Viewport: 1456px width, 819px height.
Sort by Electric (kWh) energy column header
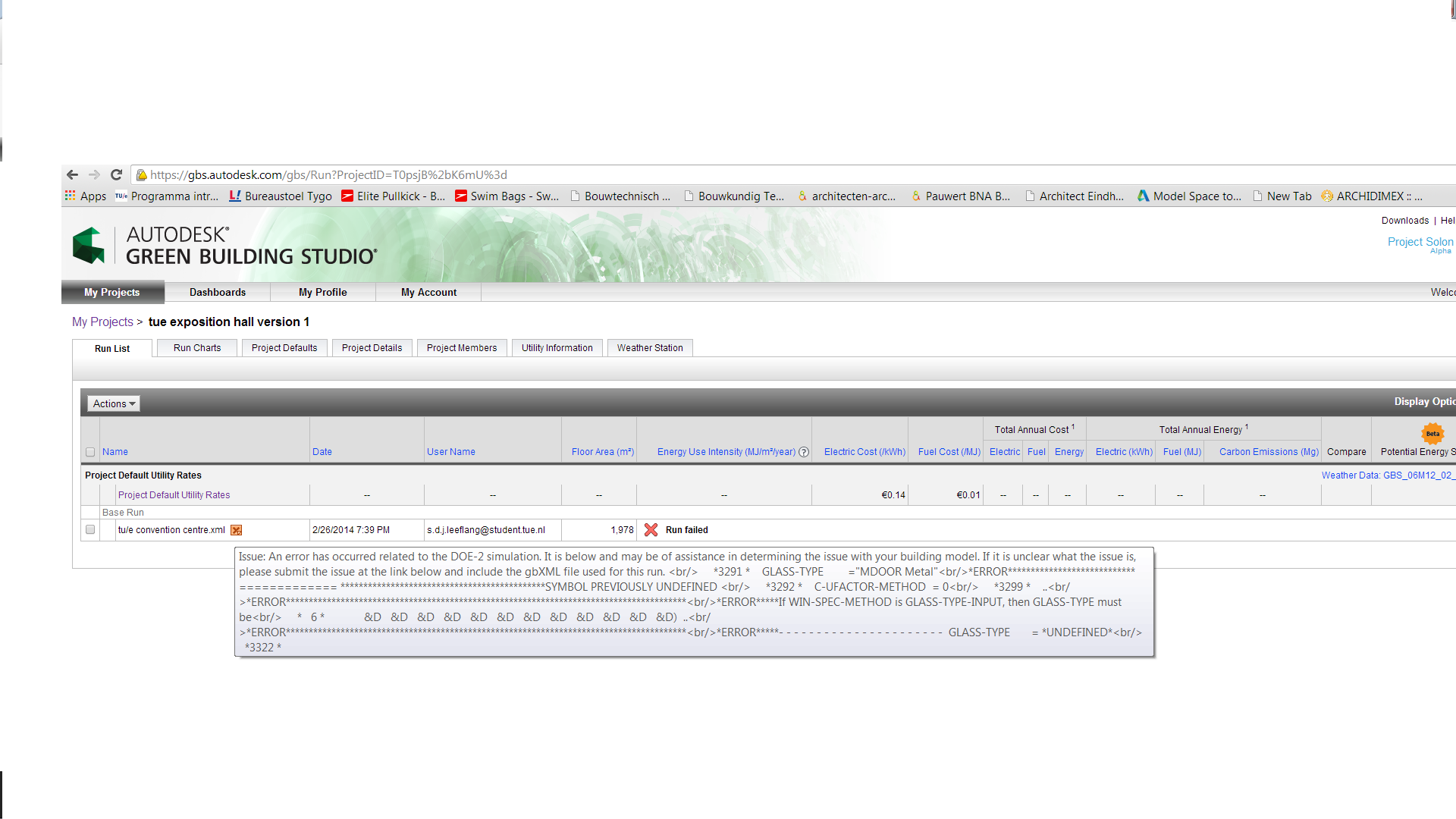point(1124,452)
